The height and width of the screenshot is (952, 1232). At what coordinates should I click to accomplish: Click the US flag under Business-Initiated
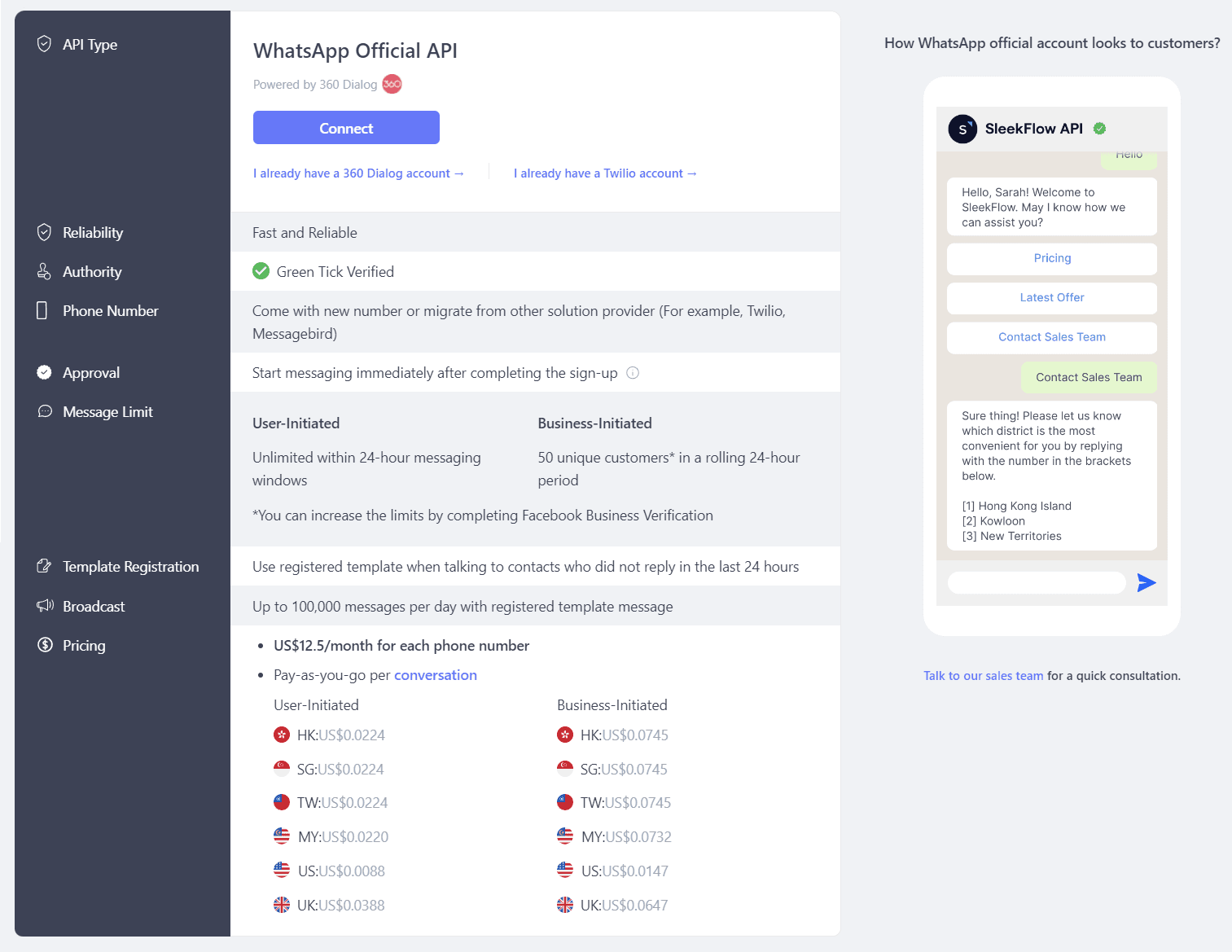point(565,871)
